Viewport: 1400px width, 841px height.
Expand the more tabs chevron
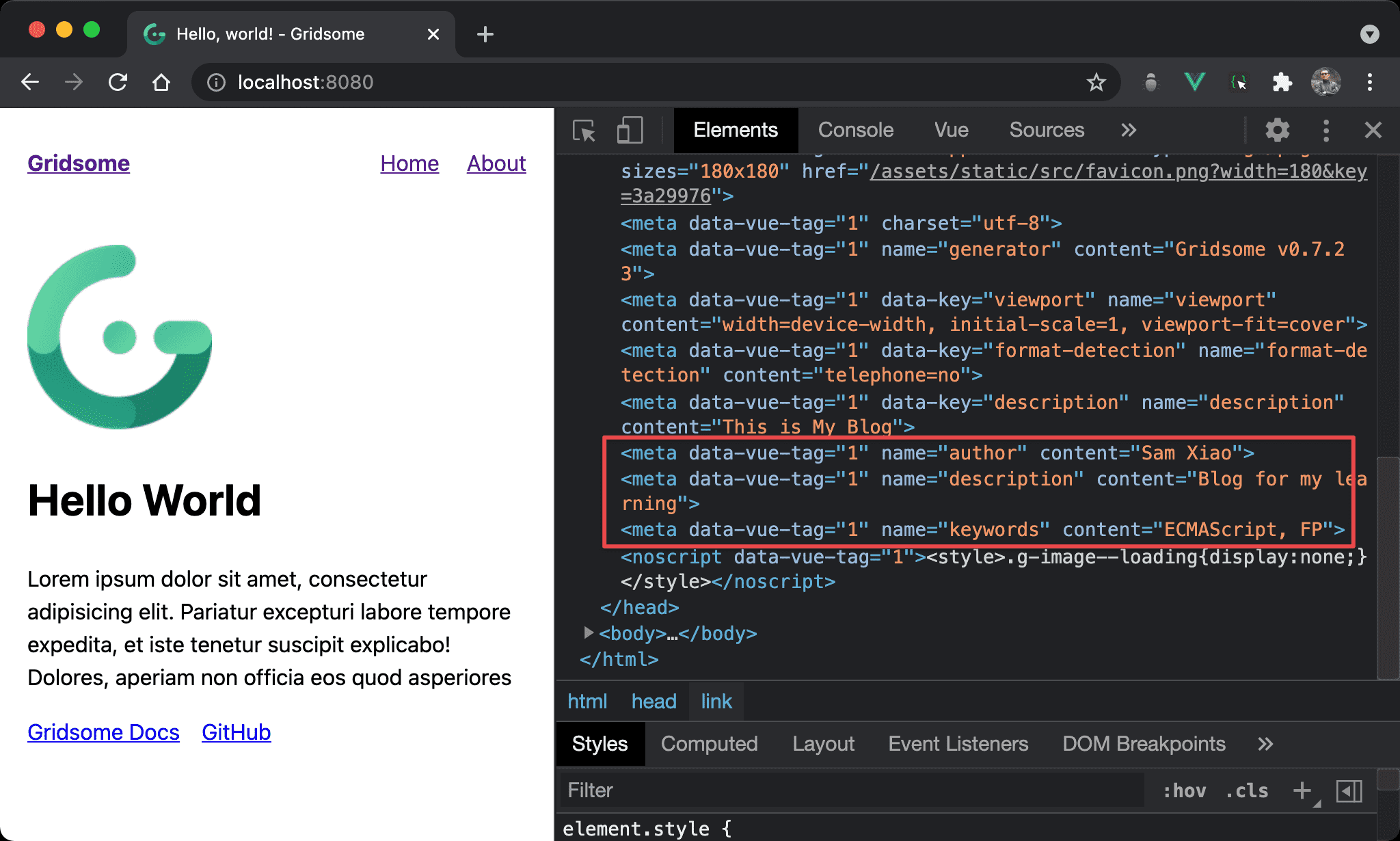1127,130
